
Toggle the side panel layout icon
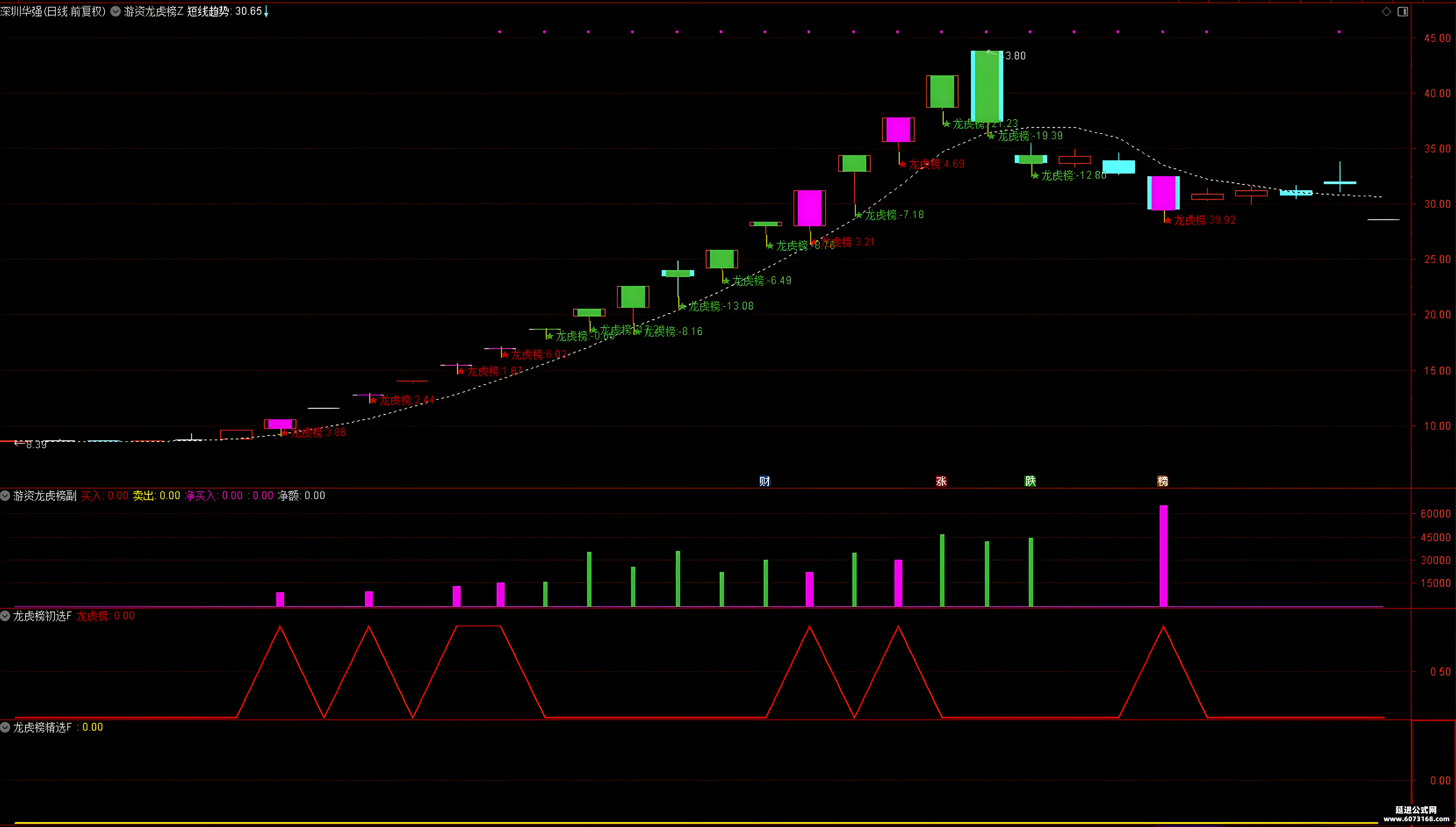1403,11
